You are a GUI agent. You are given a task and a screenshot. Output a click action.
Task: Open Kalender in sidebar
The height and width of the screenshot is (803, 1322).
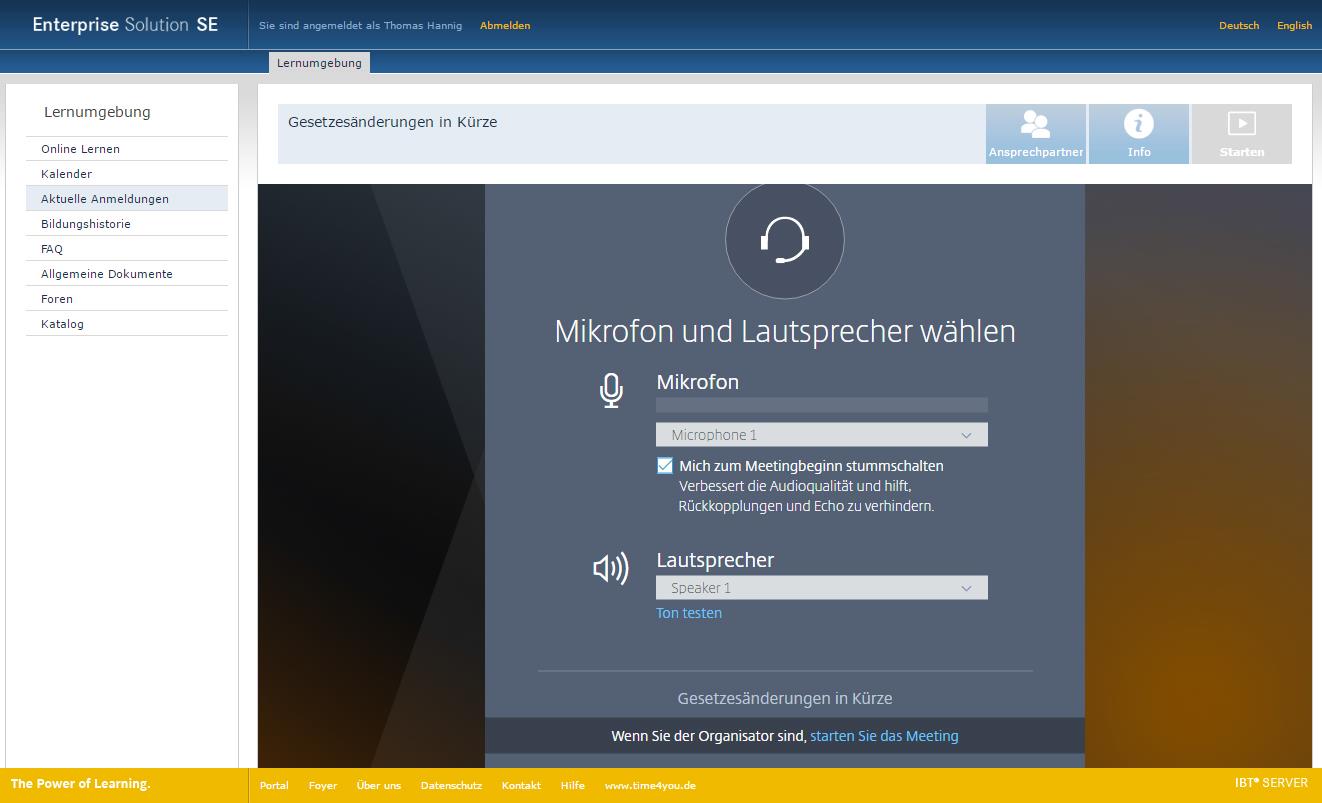[127, 174]
